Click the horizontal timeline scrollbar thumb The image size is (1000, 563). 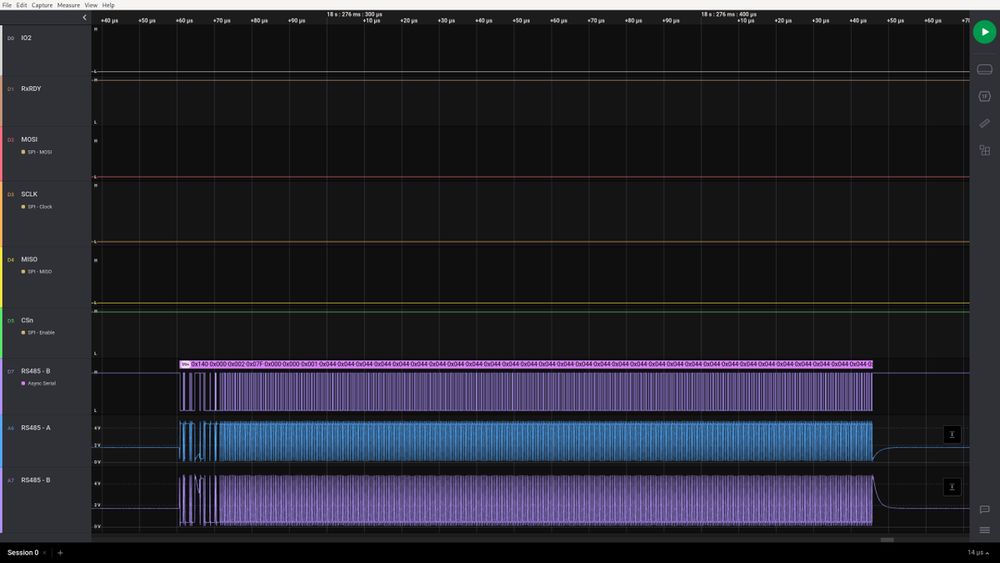pyautogui.click(x=886, y=540)
